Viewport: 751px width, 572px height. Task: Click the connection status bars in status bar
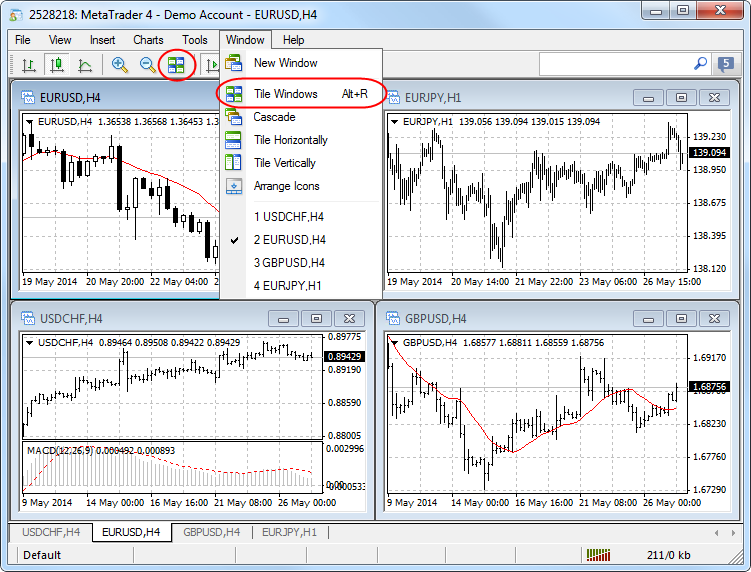coord(598,554)
